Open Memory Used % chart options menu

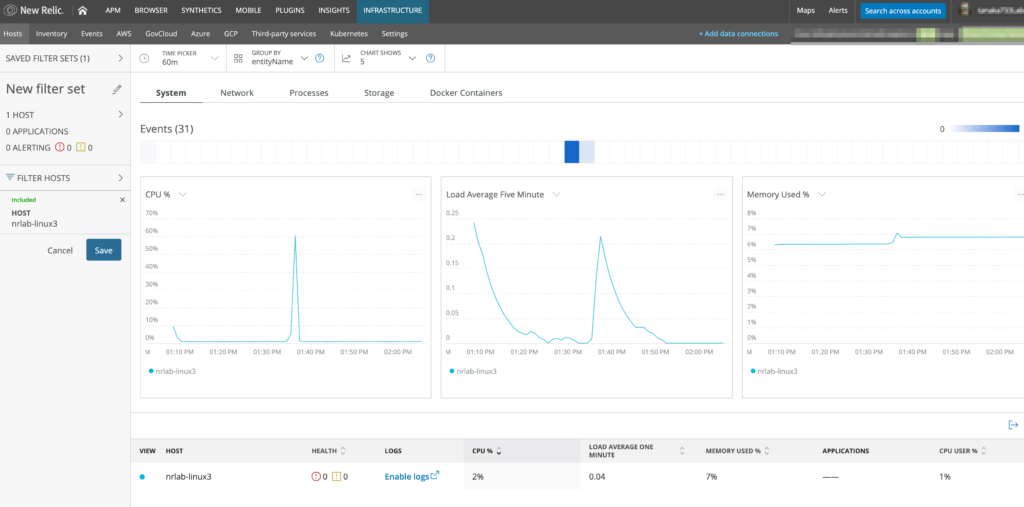[1019, 194]
